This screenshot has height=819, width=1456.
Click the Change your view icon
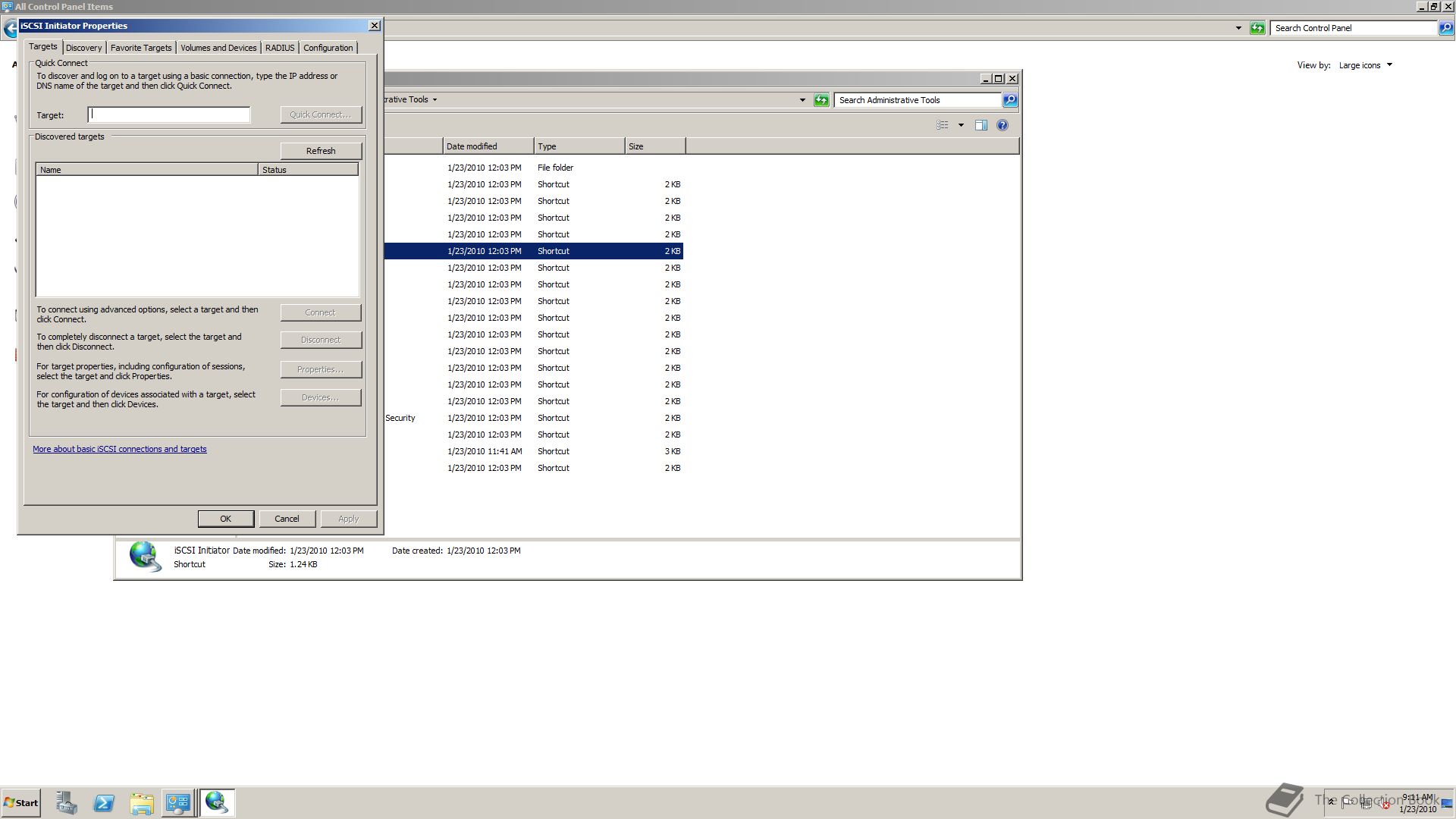943,125
